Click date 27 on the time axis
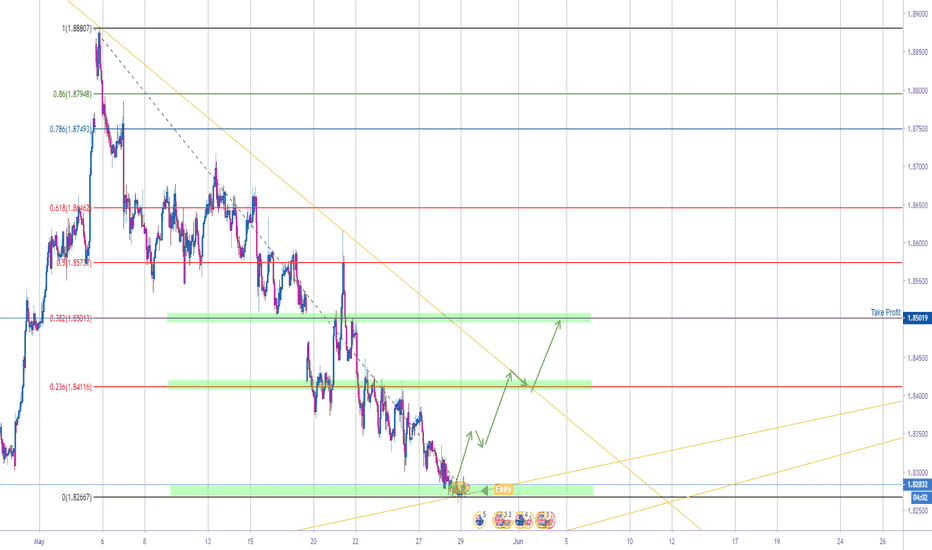The width and height of the screenshot is (932, 550). coord(418,542)
